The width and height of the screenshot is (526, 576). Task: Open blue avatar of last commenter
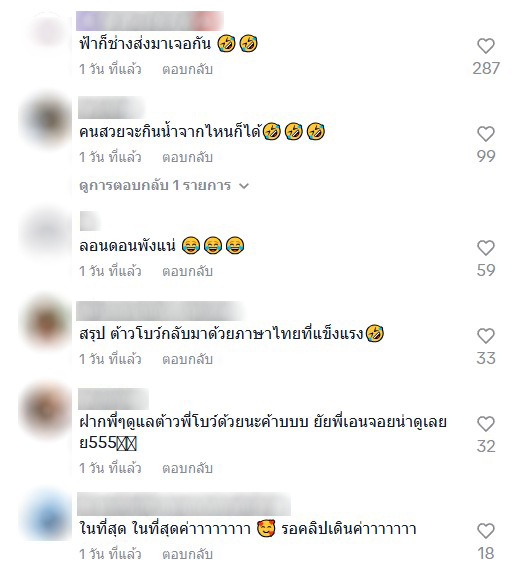click(x=46, y=514)
